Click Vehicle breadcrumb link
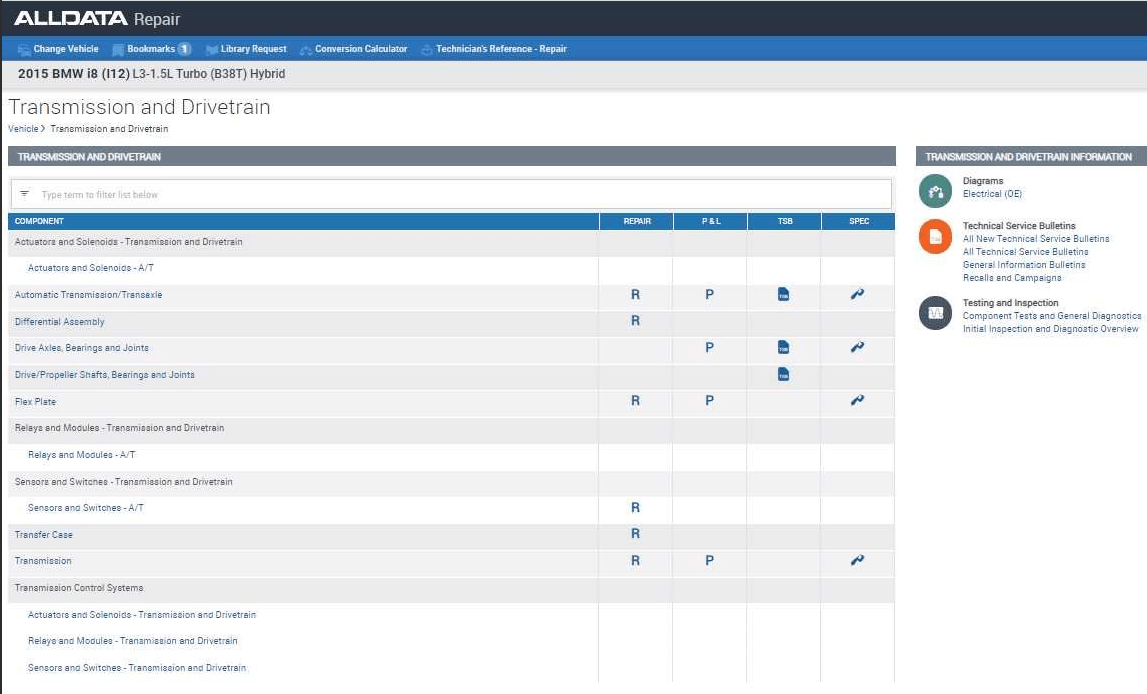1147x694 pixels. coord(23,129)
